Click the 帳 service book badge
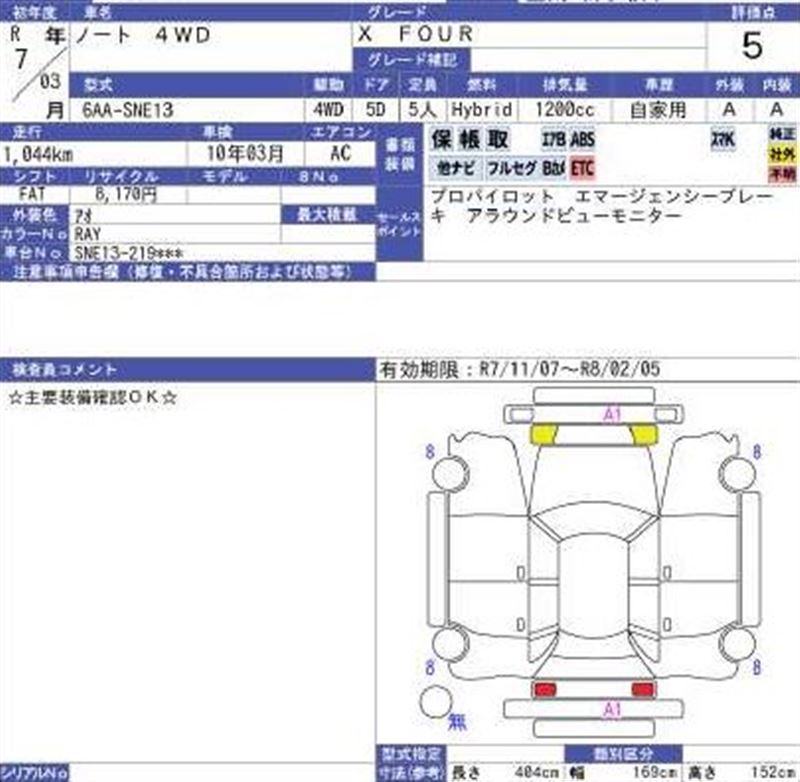Viewport: 800px width, 782px height. tap(470, 139)
